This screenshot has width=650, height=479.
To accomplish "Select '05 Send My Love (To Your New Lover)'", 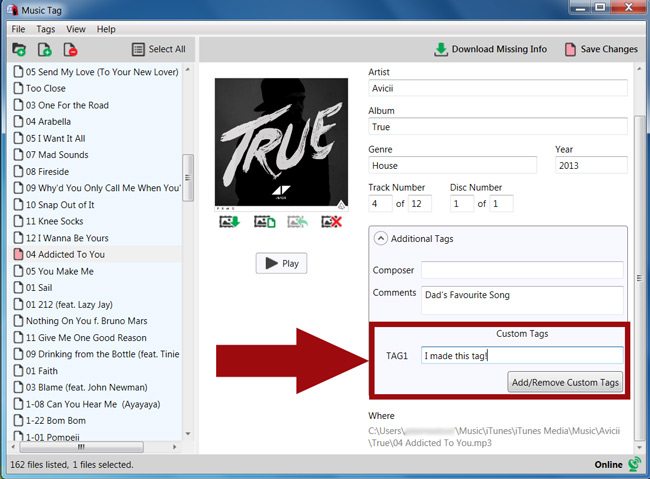I will click(102, 72).
